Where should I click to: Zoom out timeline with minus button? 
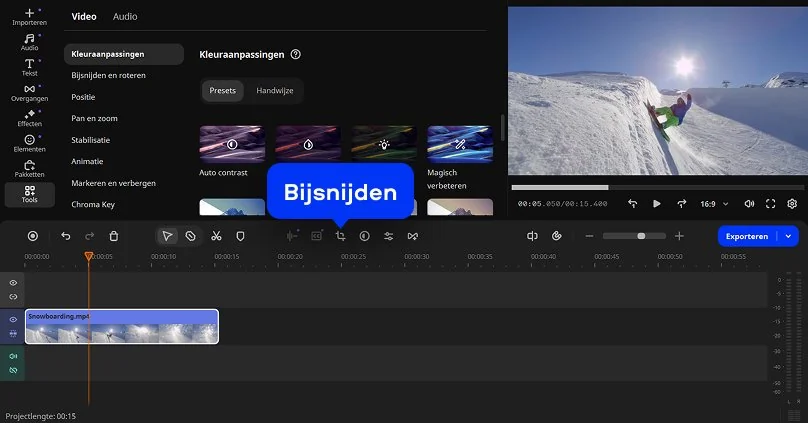click(x=590, y=236)
